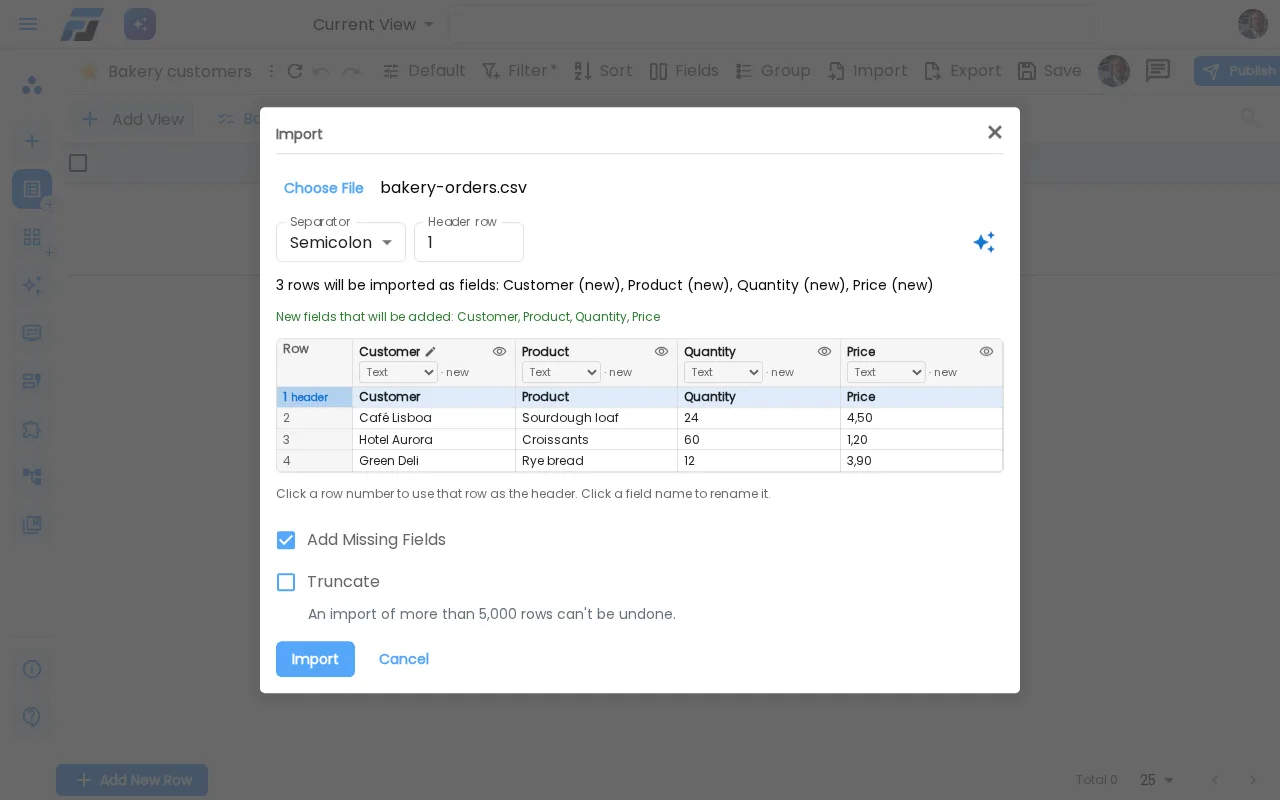The image size is (1280, 800).
Task: Click row number 3 to set header
Action: point(314,440)
